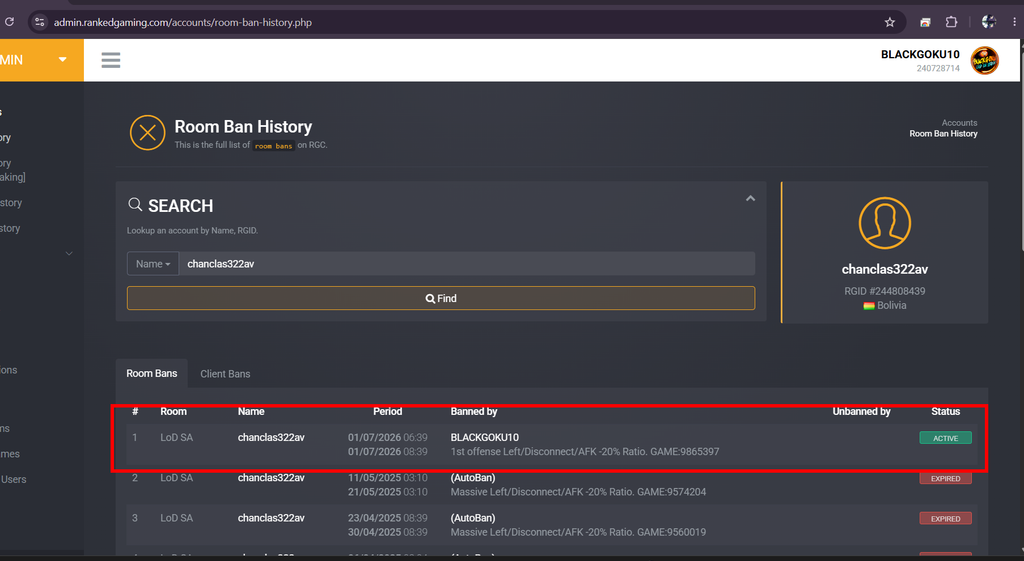Click the 1st offense reason GAME:9865397 text
The height and width of the screenshot is (561, 1024).
[584, 452]
